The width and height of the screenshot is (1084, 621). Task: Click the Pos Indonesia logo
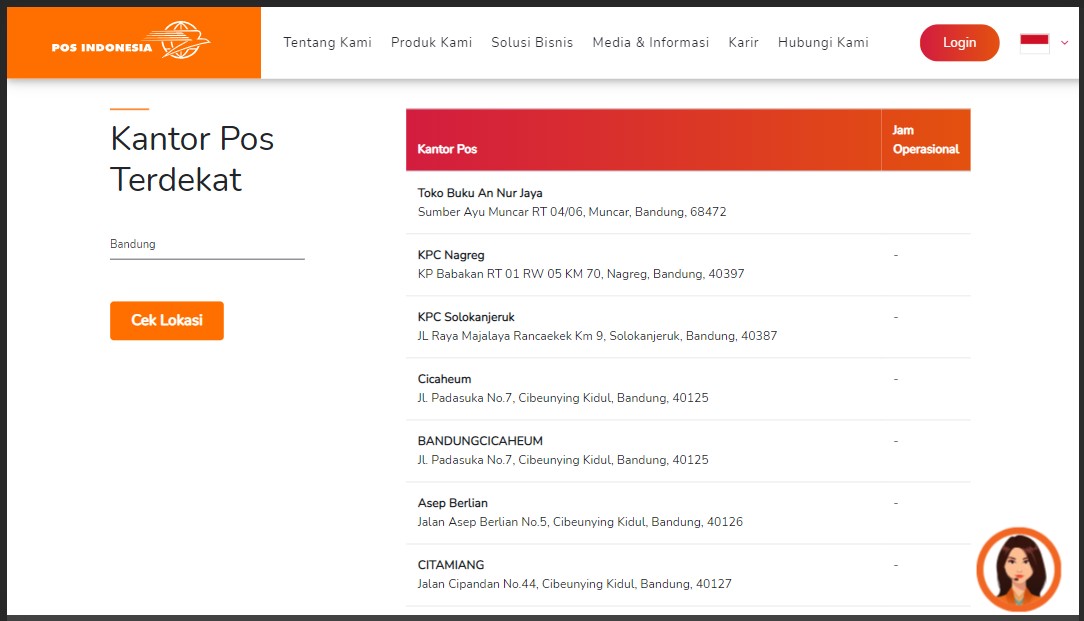[x=131, y=41]
